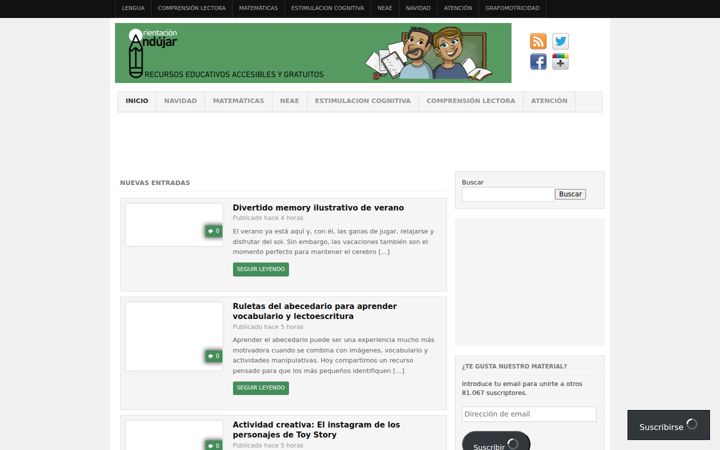The width and height of the screenshot is (720, 450).
Task: Select the MATEMÁTICAS tab in main navigation
Action: pos(238,101)
